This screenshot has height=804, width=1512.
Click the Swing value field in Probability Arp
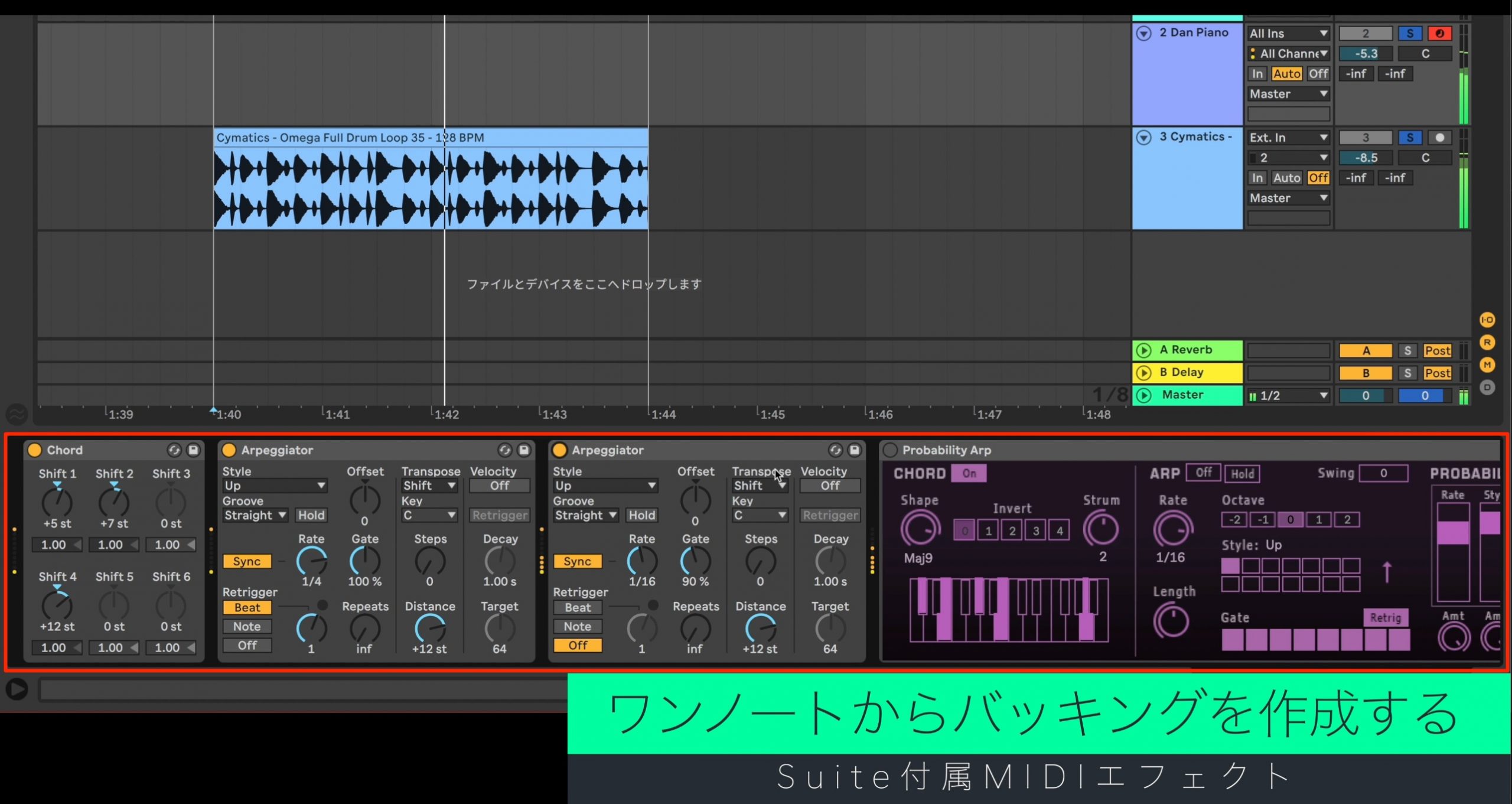pos(1383,473)
